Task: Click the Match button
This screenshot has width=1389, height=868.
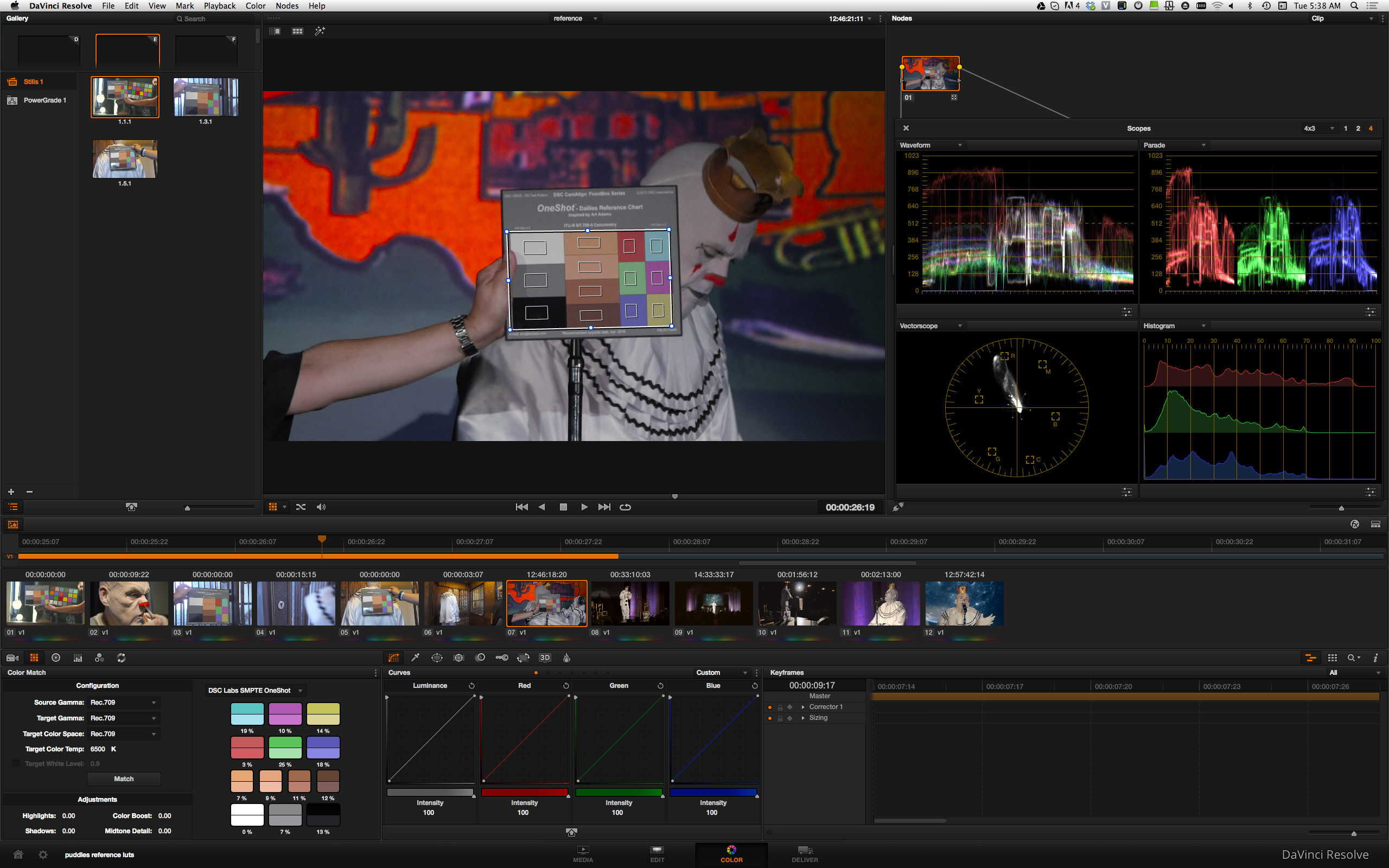Action: coord(123,779)
